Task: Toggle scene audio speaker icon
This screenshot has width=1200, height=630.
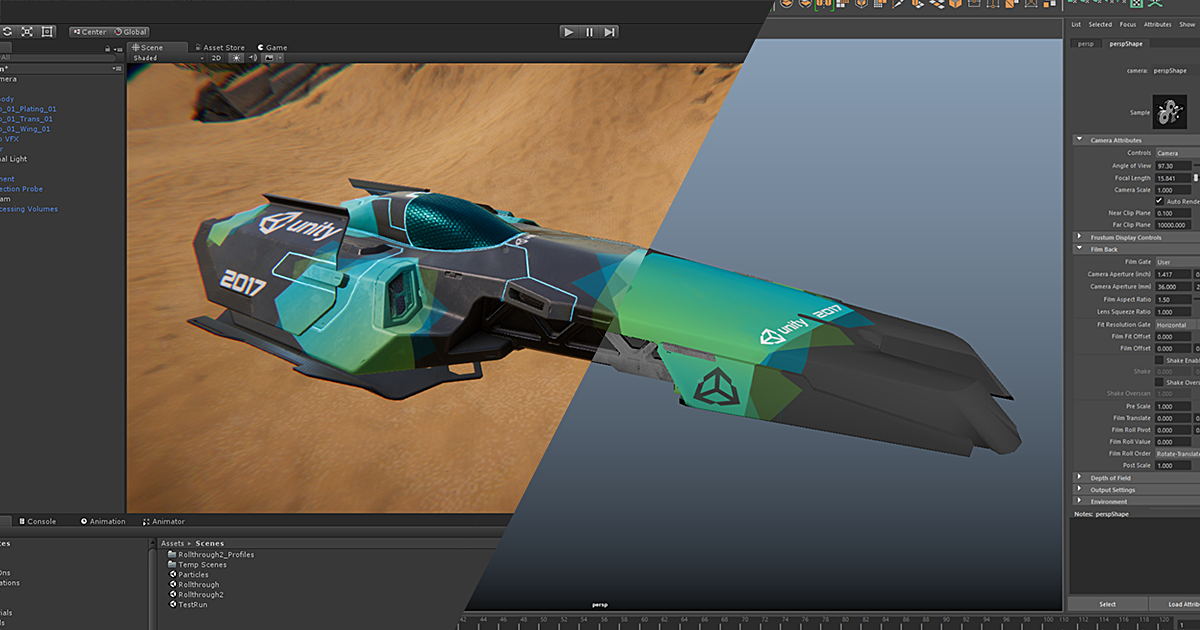Action: coord(254,58)
